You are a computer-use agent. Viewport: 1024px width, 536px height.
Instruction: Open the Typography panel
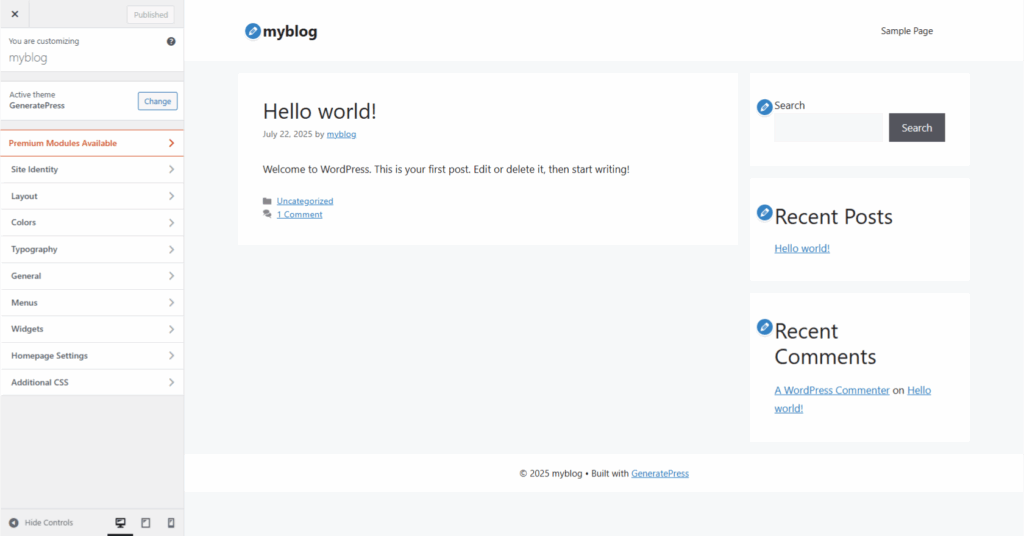tap(92, 249)
